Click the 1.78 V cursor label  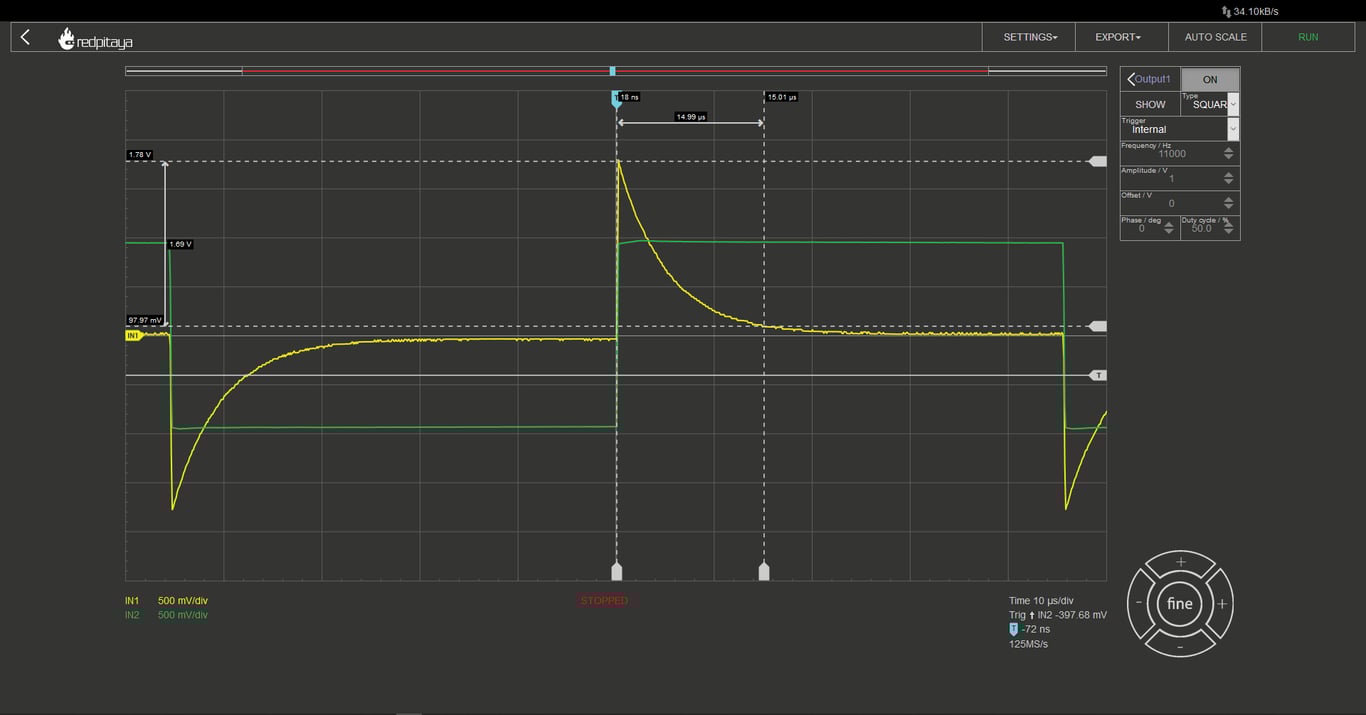pyautogui.click(x=140, y=155)
